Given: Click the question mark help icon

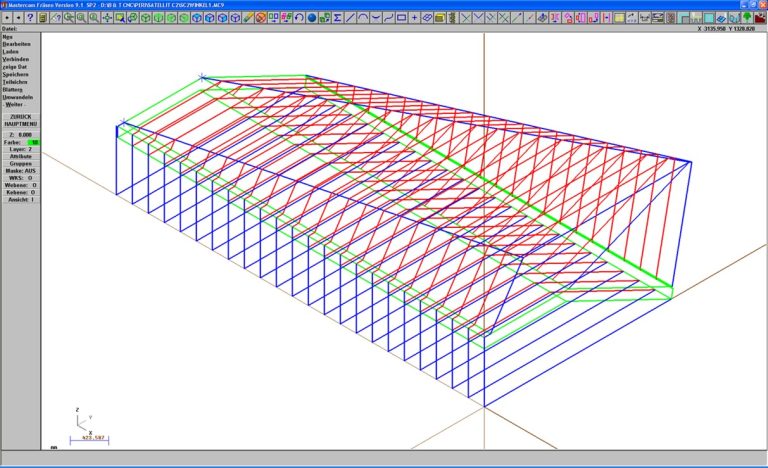Looking at the screenshot, I should pos(30,18).
